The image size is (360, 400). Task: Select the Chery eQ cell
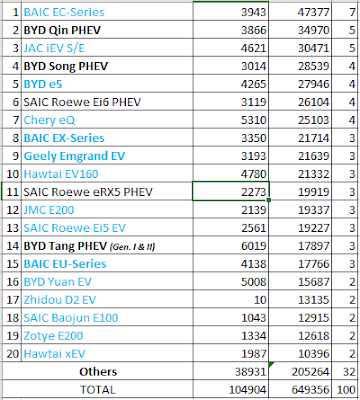107,120
